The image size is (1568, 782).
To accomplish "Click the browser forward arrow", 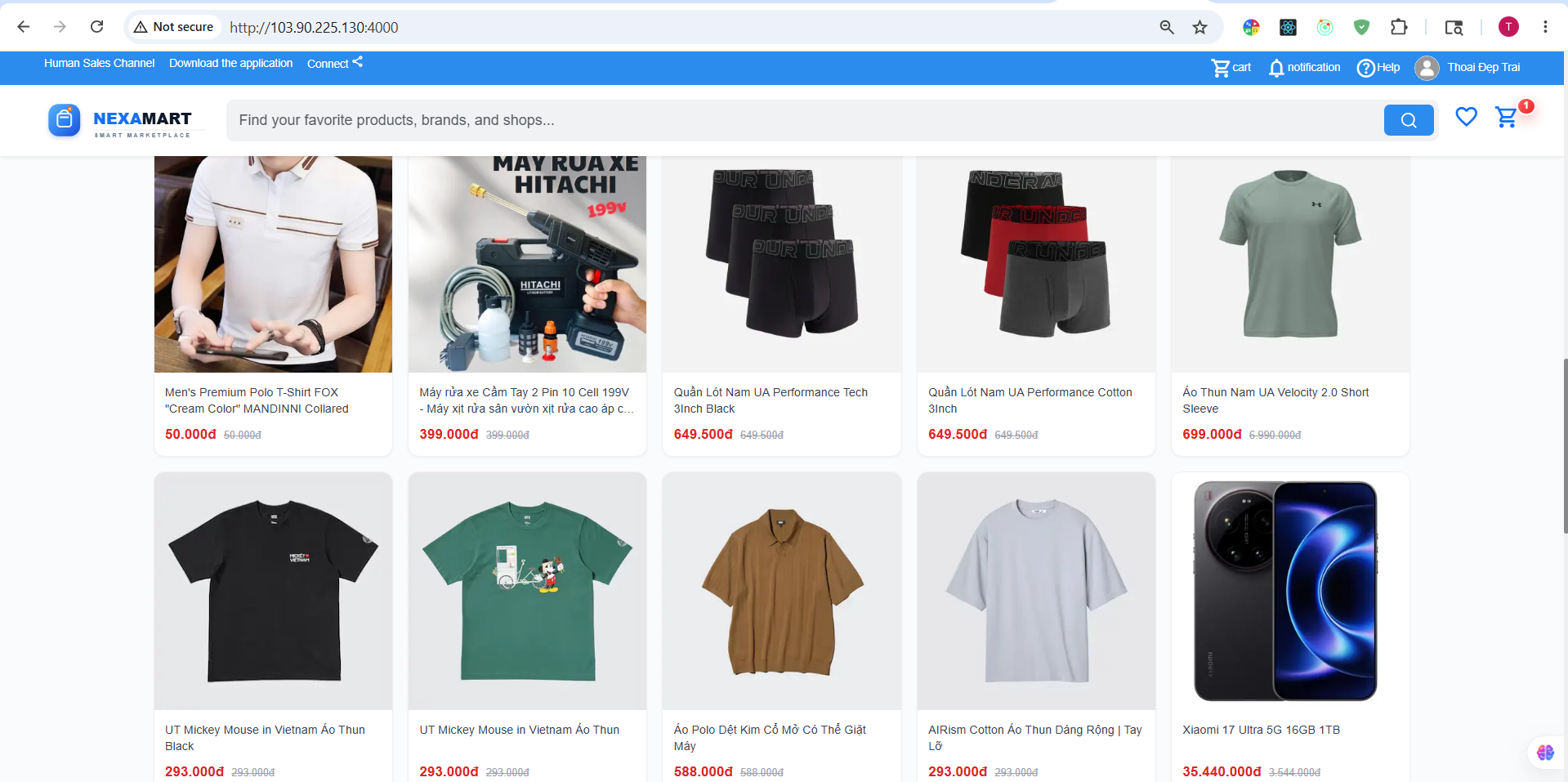I will click(x=60, y=27).
